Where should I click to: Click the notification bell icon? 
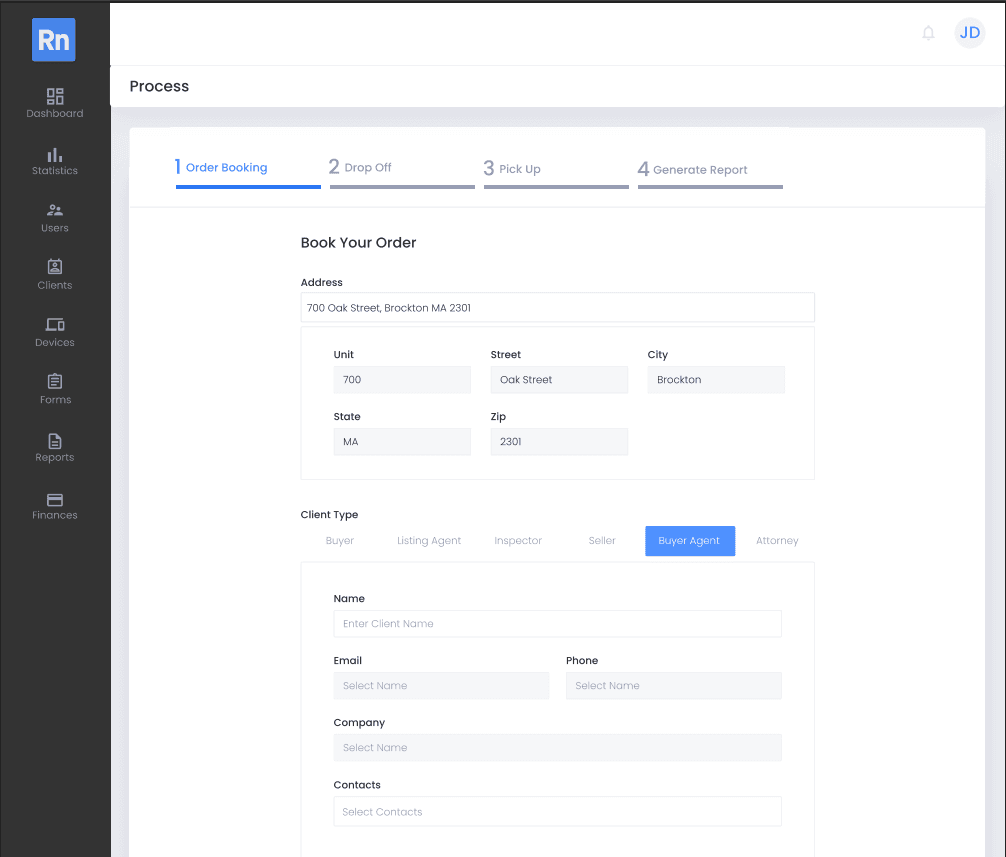928,33
